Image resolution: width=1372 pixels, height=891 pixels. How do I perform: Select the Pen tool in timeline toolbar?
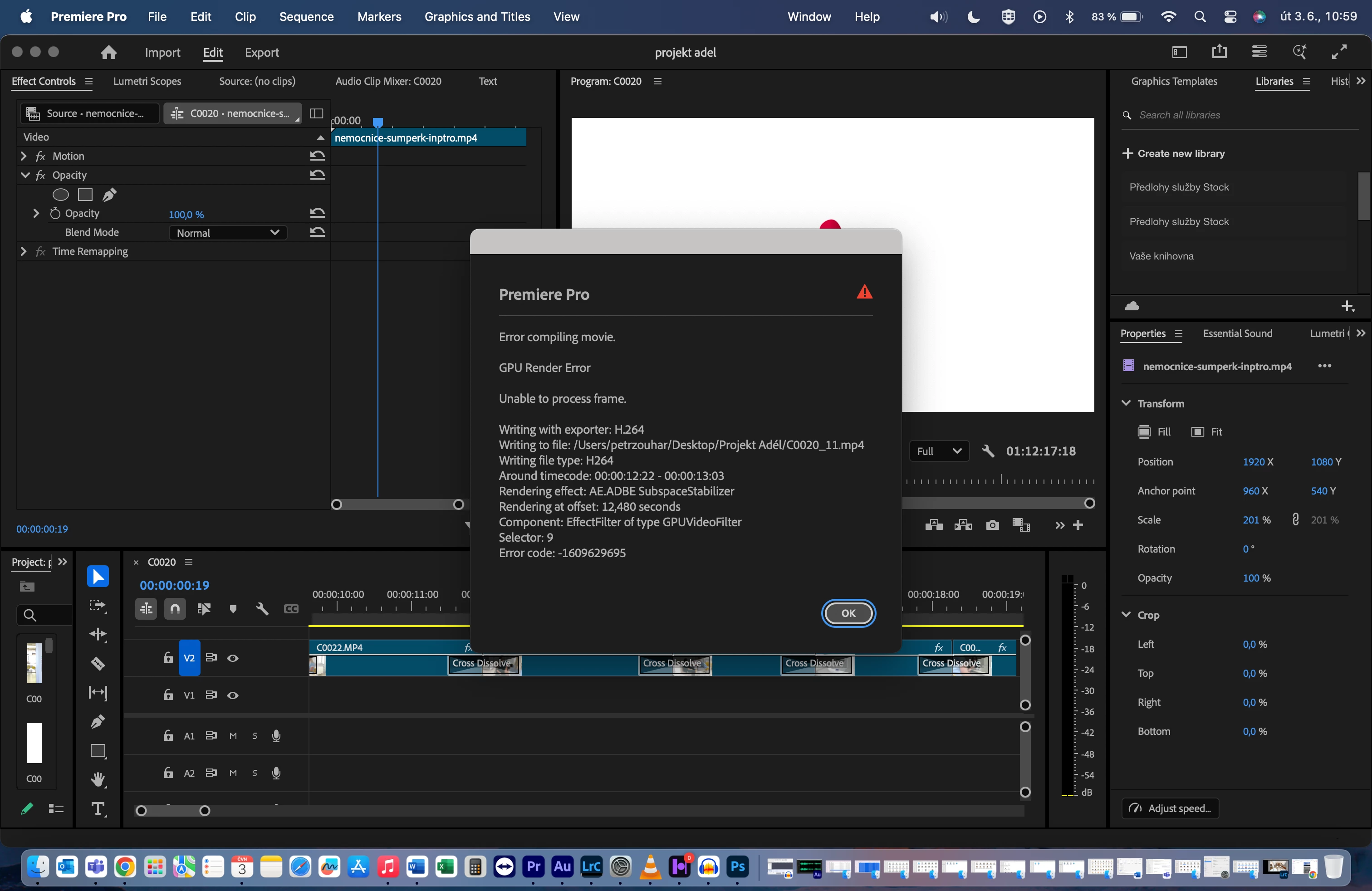(x=98, y=722)
